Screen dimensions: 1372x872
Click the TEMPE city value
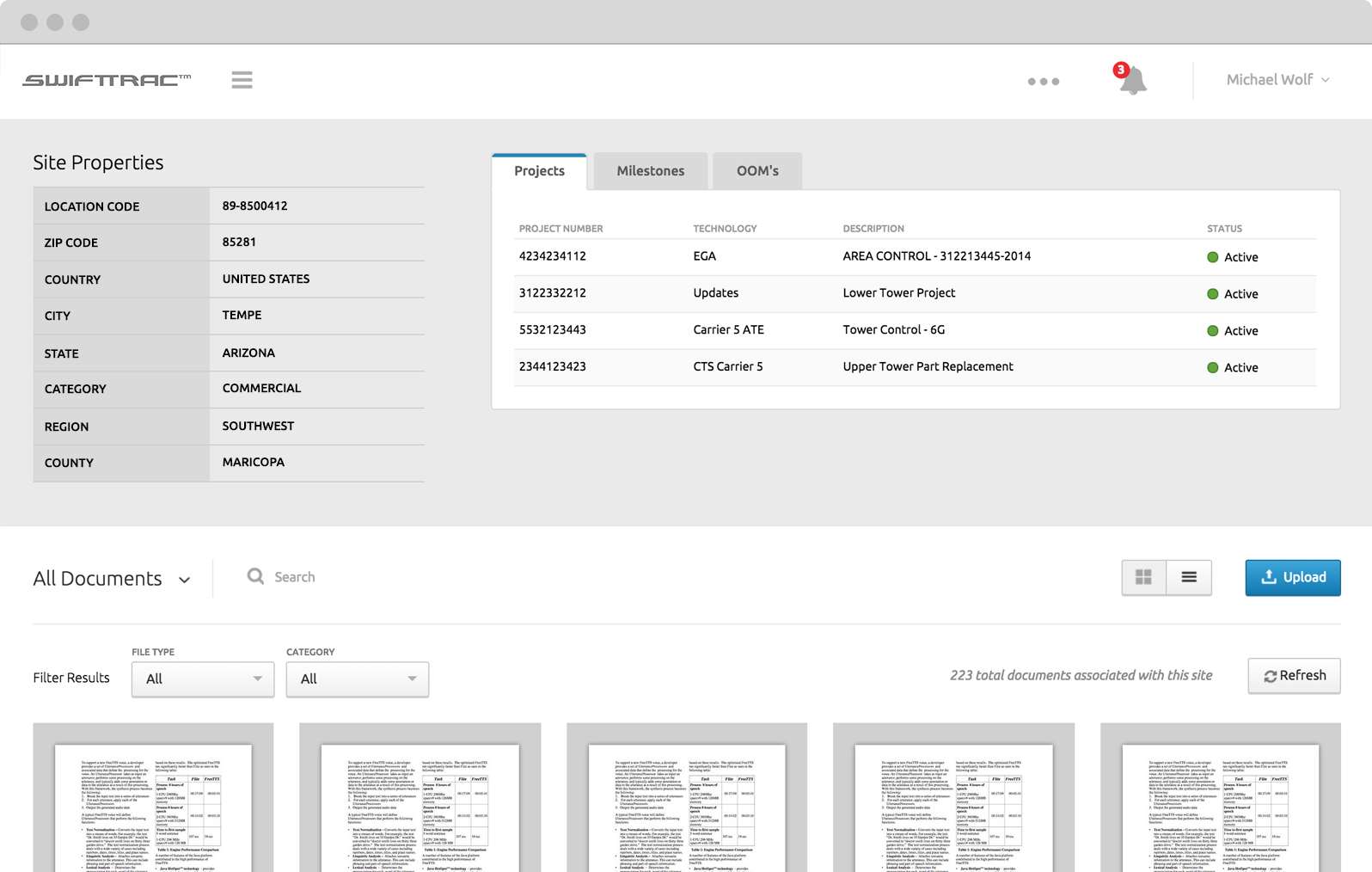242,316
